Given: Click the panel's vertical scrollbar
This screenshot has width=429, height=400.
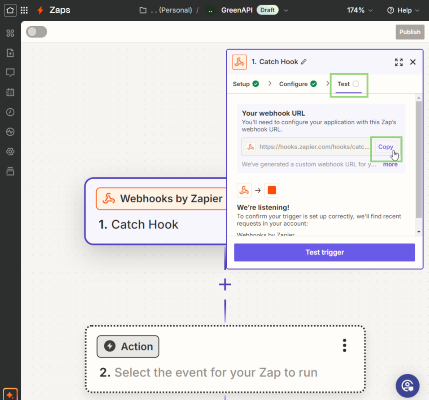Looking at the screenshot, I should 419,160.
